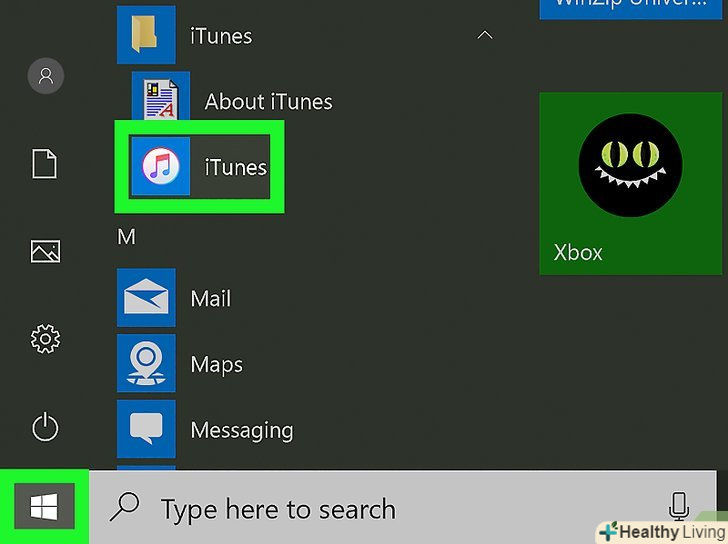The width and height of the screenshot is (728, 544).
Task: Click the iTunes app label text
Action: [236, 168]
